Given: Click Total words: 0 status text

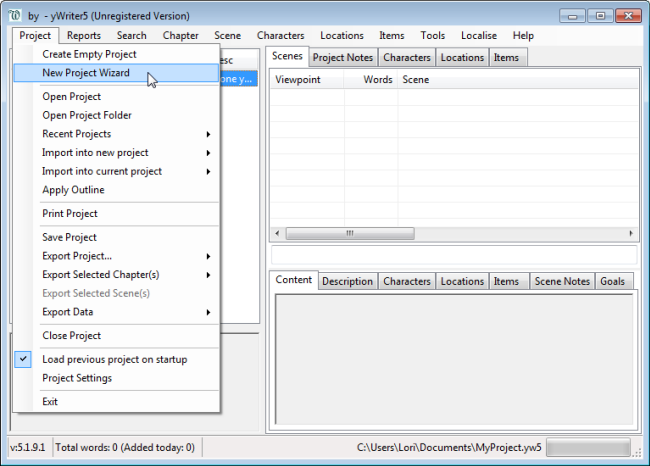Looking at the screenshot, I should tap(125, 448).
